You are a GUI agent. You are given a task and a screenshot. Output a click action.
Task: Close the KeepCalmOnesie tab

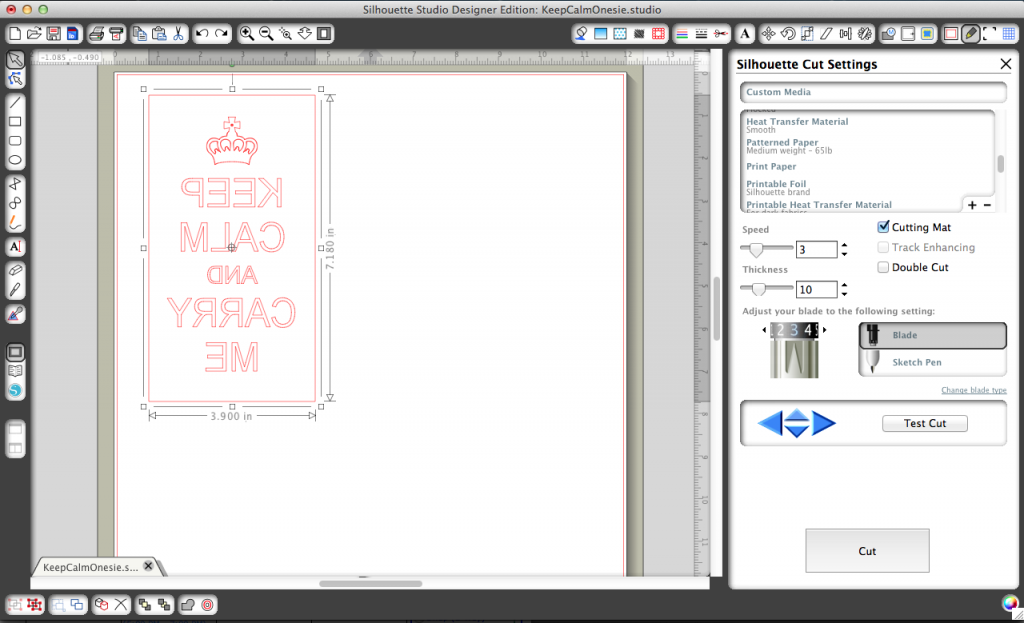click(x=149, y=566)
